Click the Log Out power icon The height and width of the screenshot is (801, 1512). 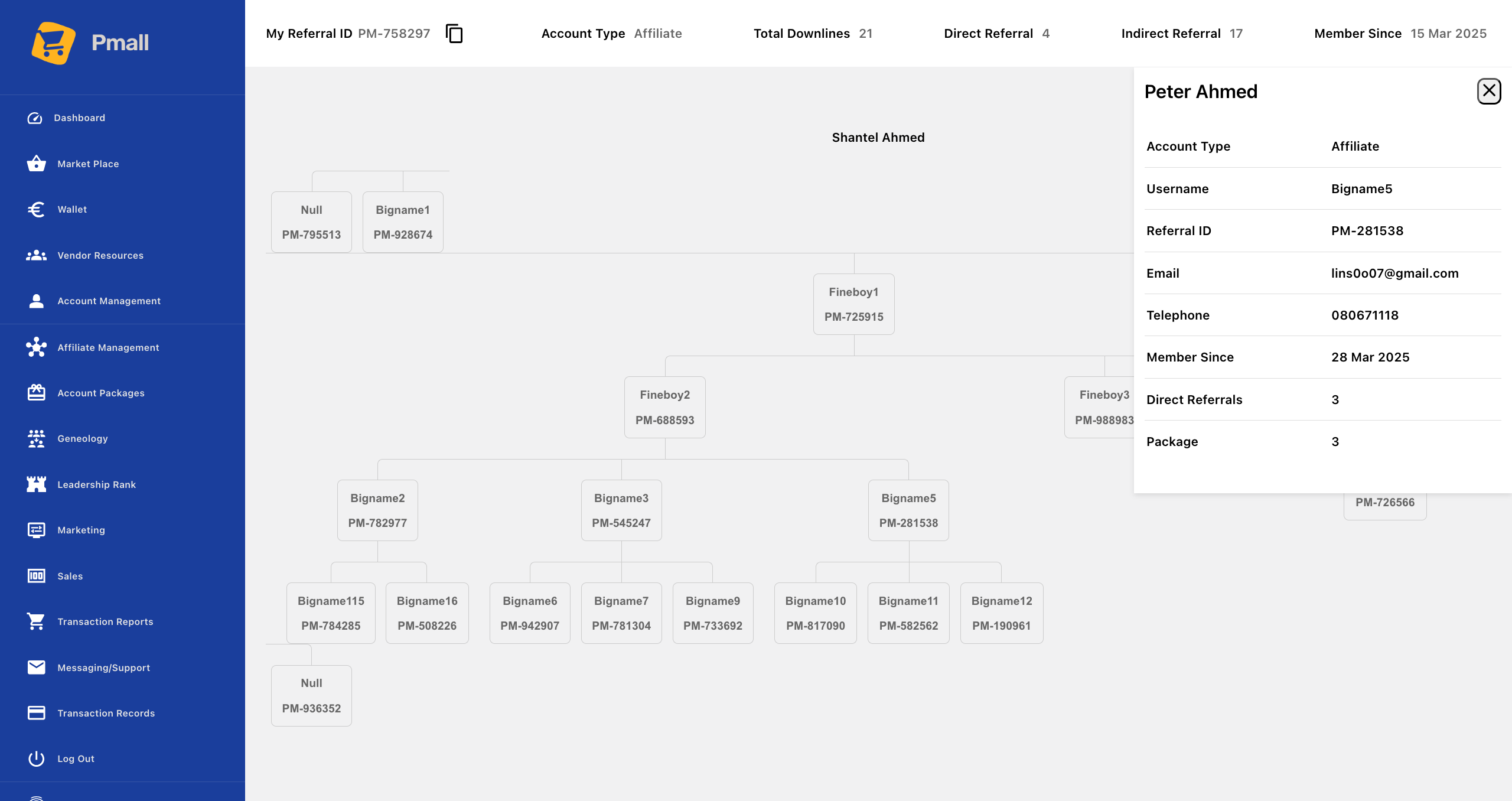pos(37,758)
